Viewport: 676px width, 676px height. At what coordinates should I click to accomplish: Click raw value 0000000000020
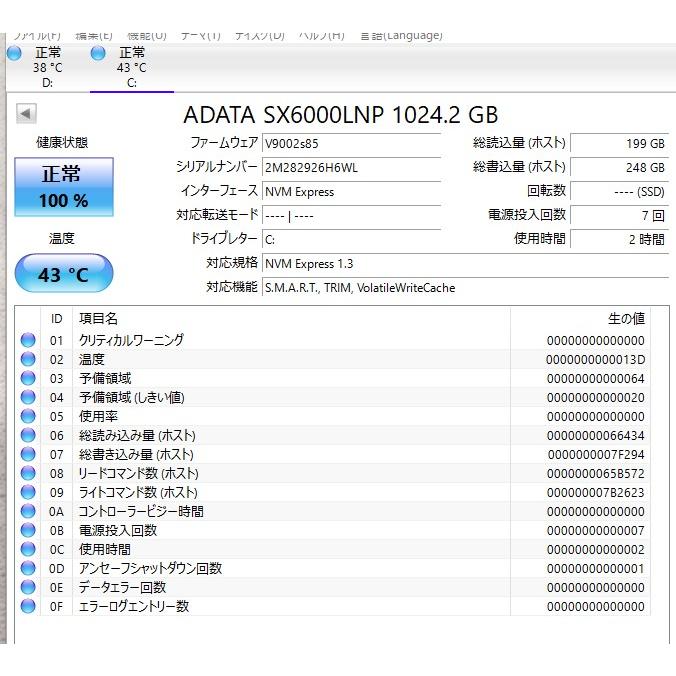tap(595, 397)
